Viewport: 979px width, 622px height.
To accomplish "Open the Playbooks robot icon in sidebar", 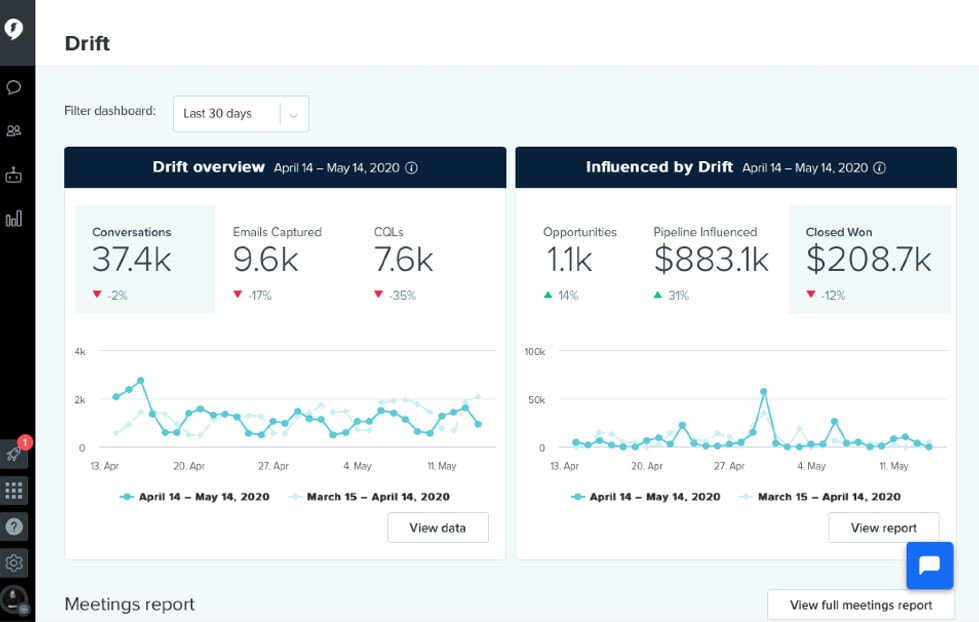I will (x=14, y=175).
